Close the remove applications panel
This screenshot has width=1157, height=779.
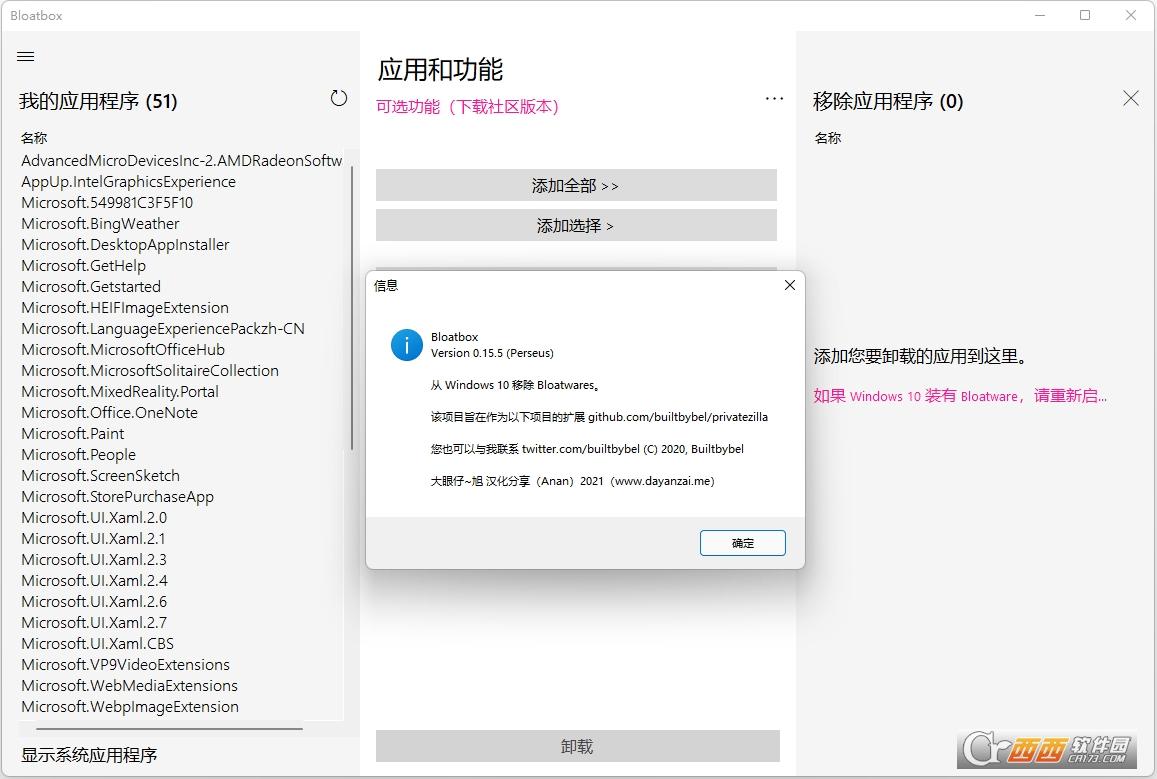tap(1130, 98)
